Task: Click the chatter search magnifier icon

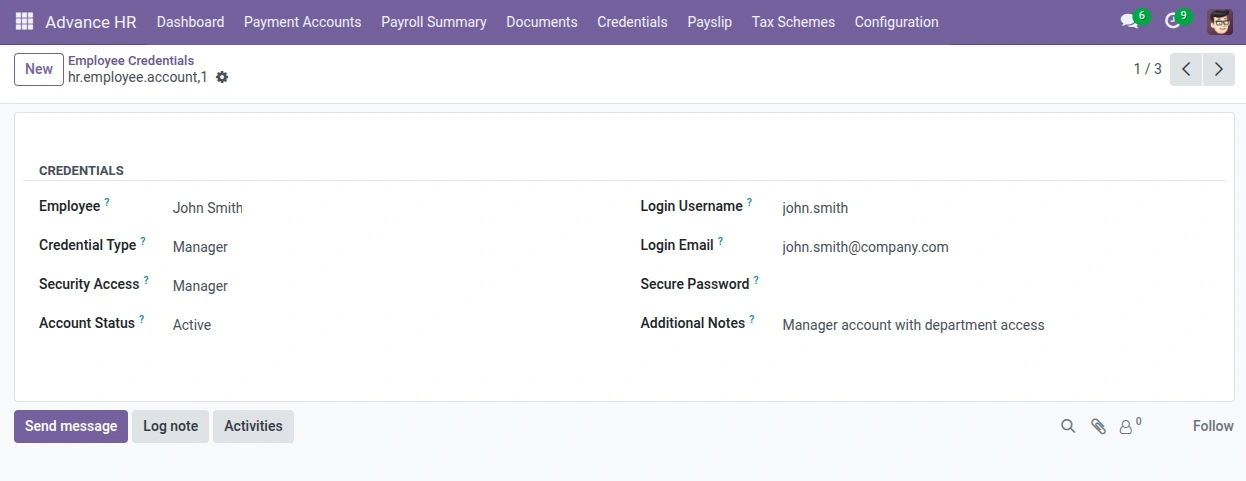Action: 1068,426
